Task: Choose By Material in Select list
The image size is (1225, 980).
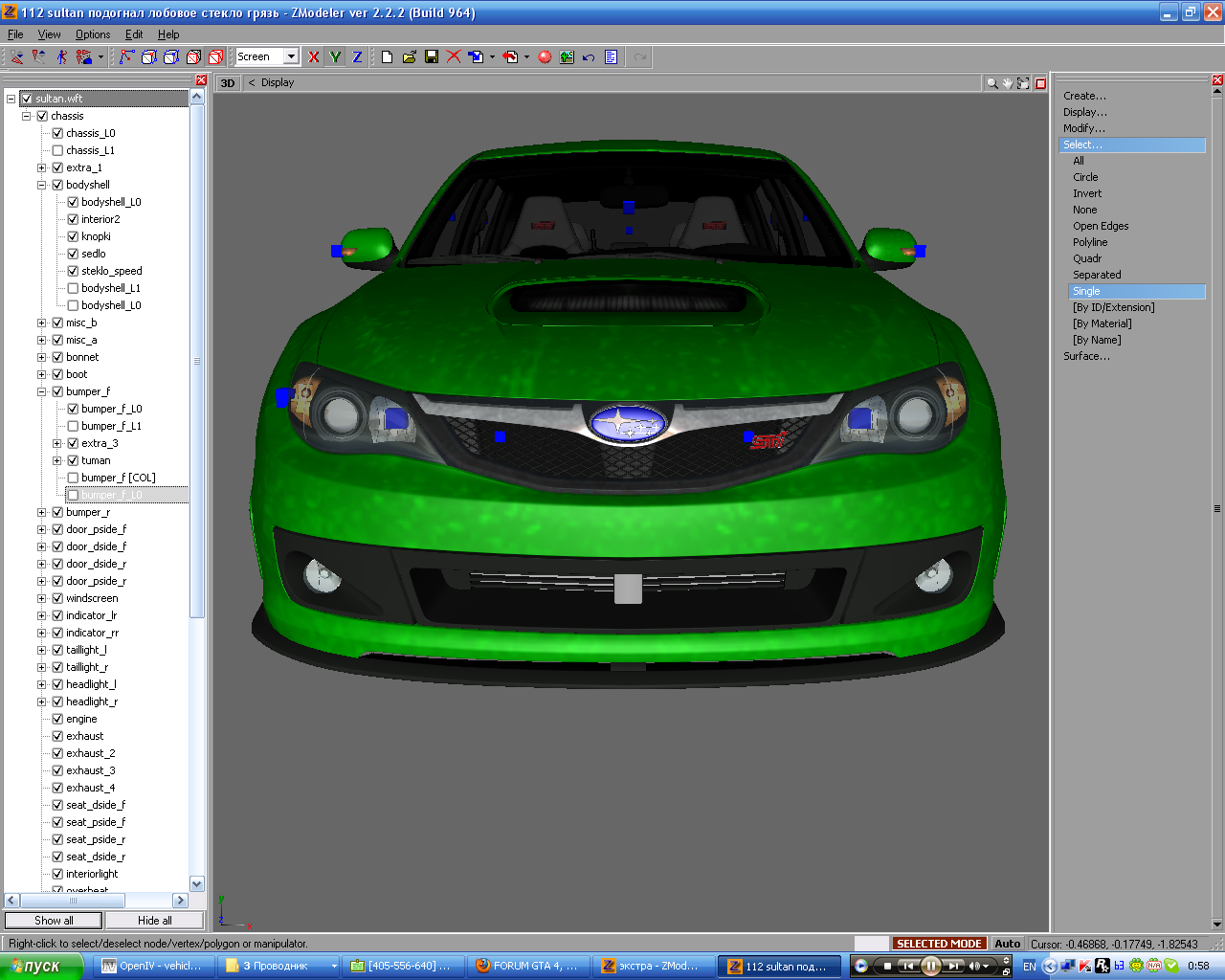Action: point(1102,323)
